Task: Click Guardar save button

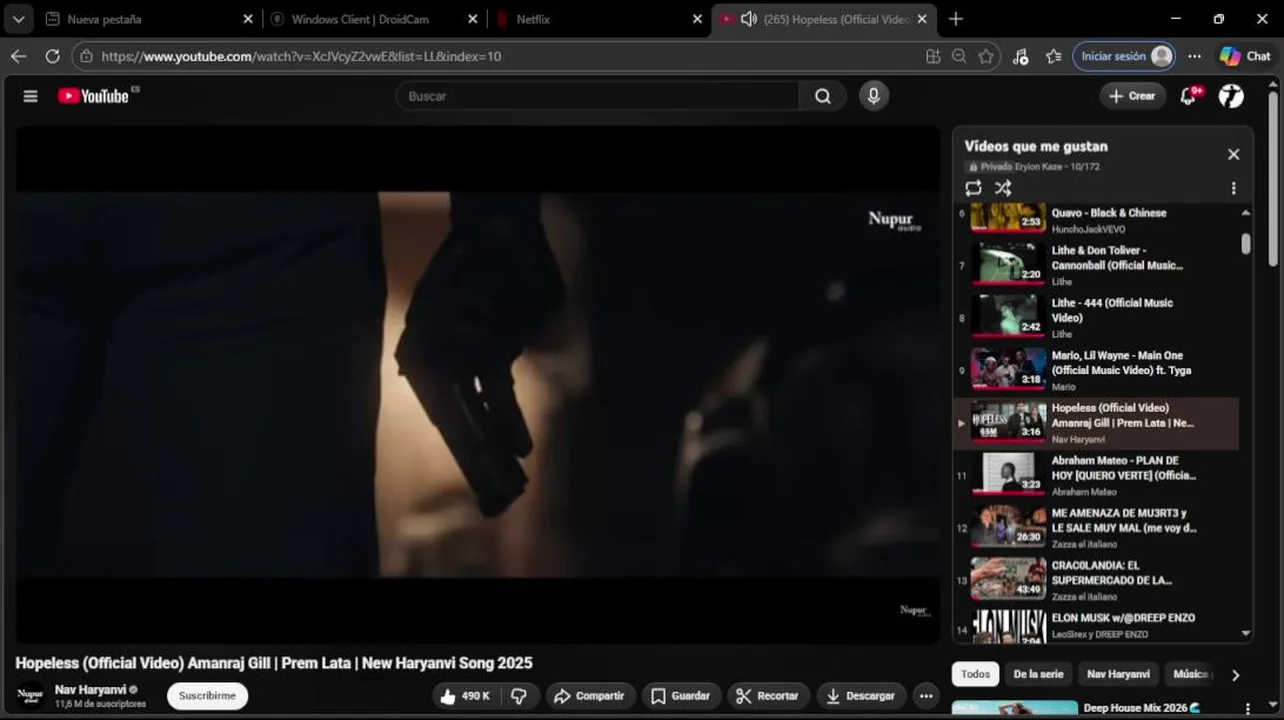Action: point(680,696)
